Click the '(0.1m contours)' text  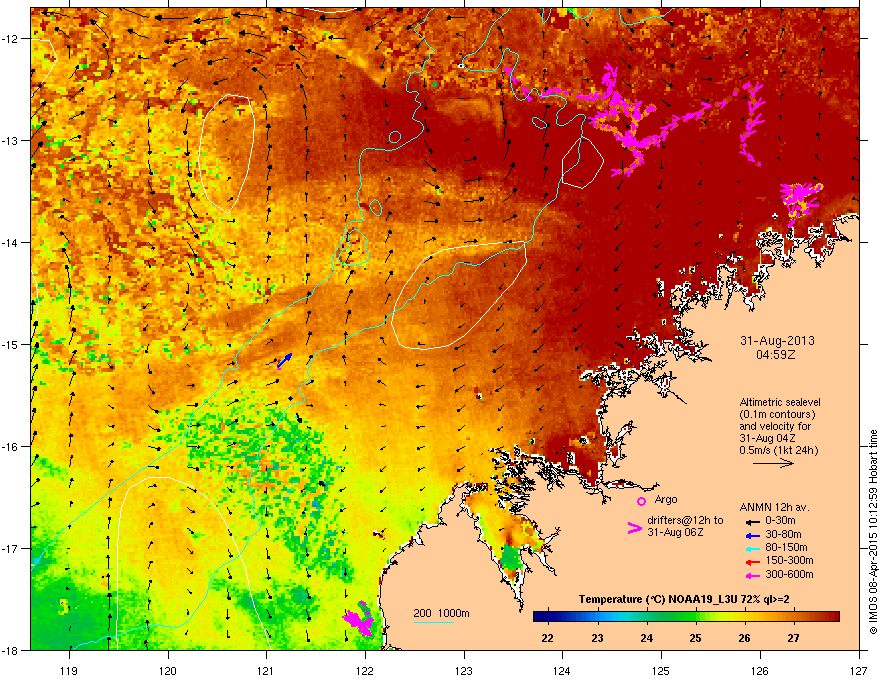tap(777, 414)
